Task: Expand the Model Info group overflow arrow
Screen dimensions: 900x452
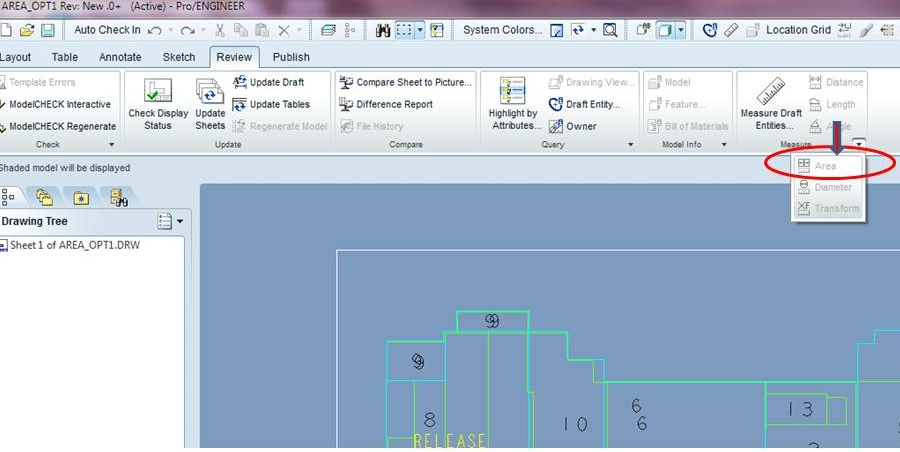Action: coord(724,145)
